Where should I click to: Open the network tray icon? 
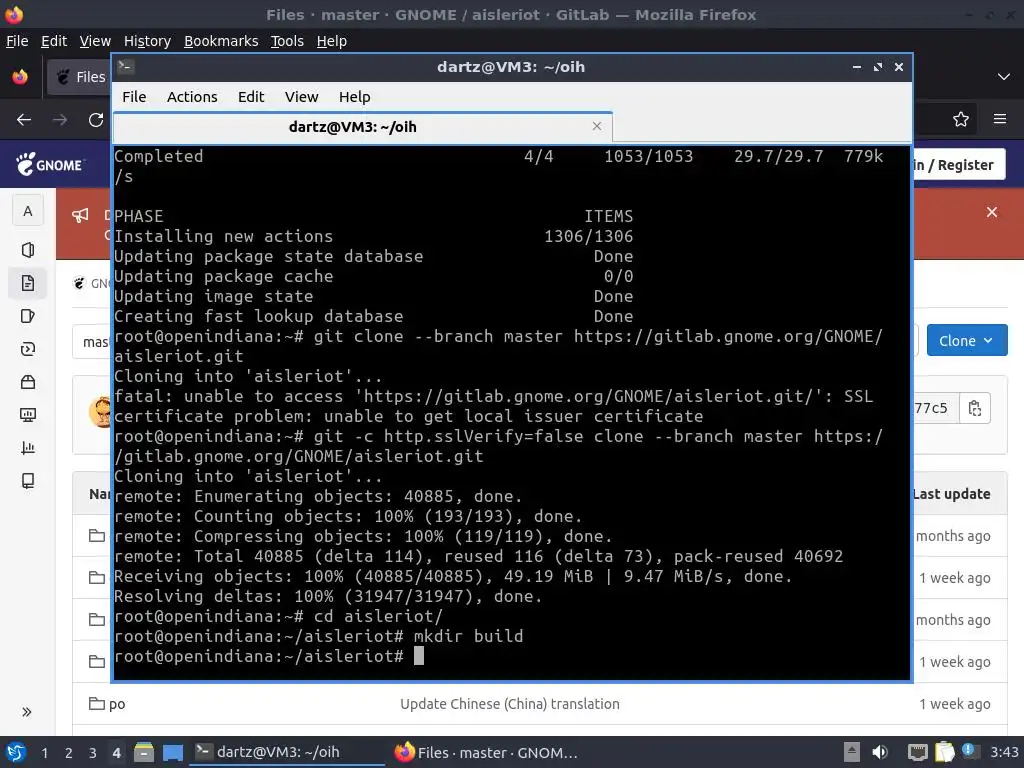tap(918, 752)
